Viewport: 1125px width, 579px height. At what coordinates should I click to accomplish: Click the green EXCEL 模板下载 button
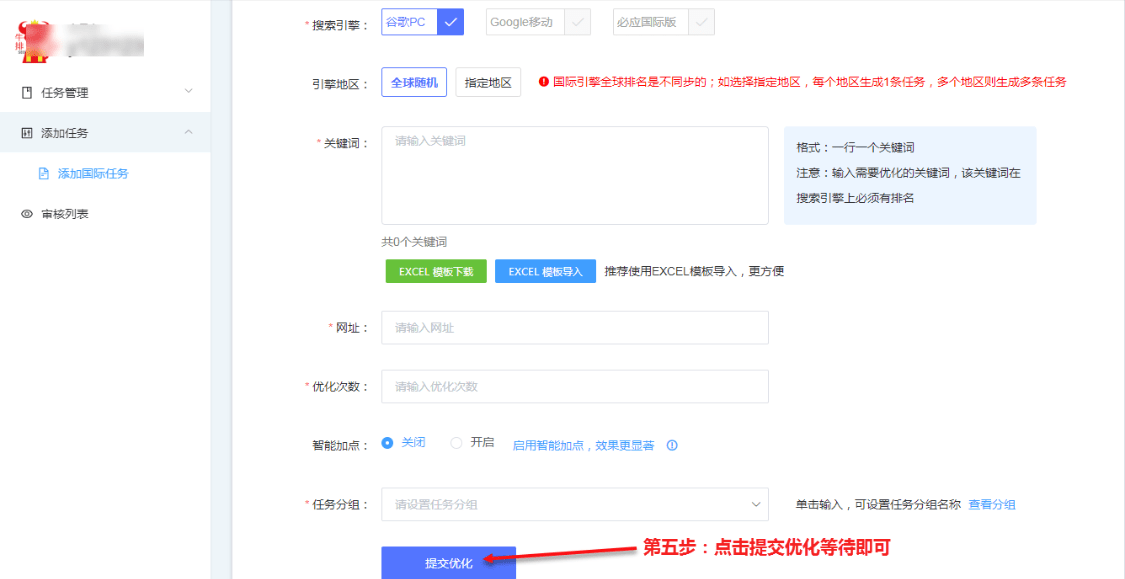point(436,272)
